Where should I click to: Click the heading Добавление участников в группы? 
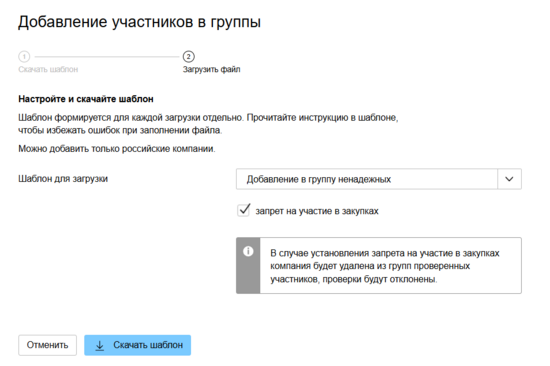[x=140, y=22]
